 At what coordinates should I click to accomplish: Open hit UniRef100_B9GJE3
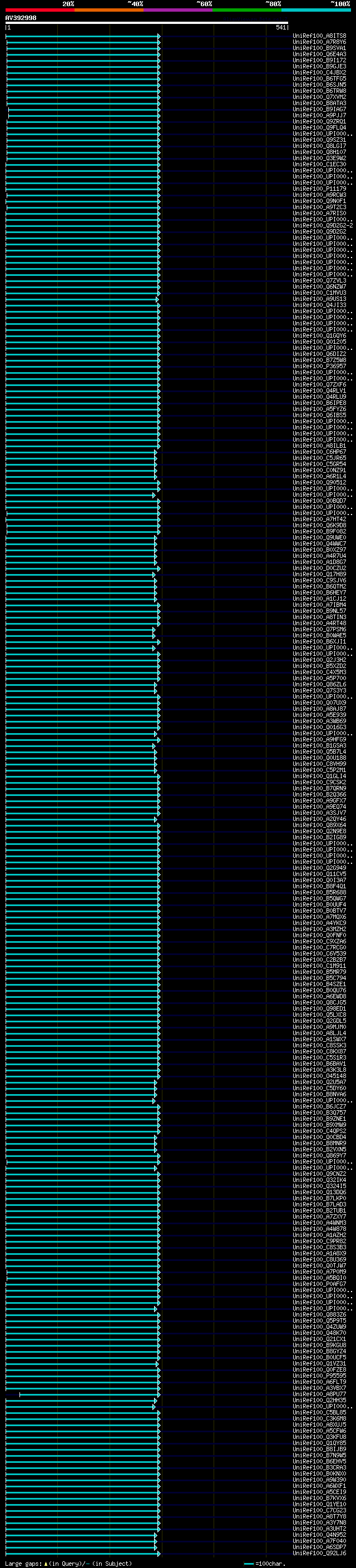[x=319, y=66]
